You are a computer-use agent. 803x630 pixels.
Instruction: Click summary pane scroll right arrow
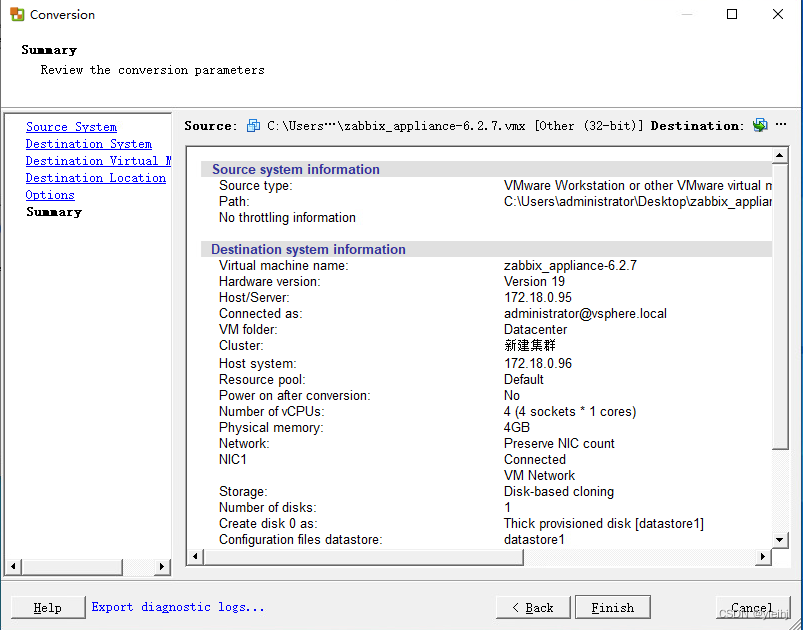763,556
